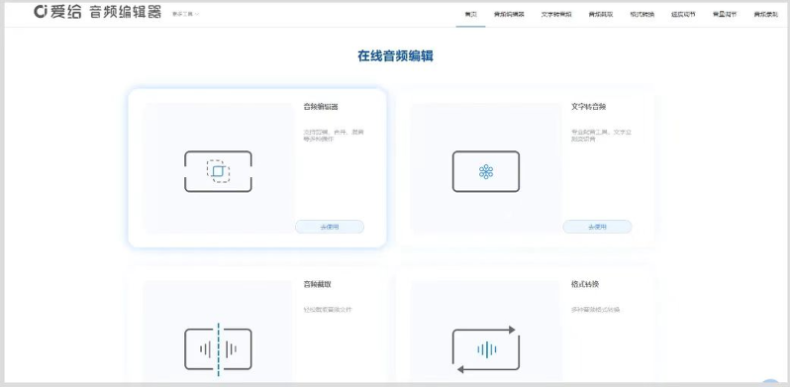Switch to the 音频截取 navigation tab
This screenshot has width=790, height=387.
coord(601,15)
